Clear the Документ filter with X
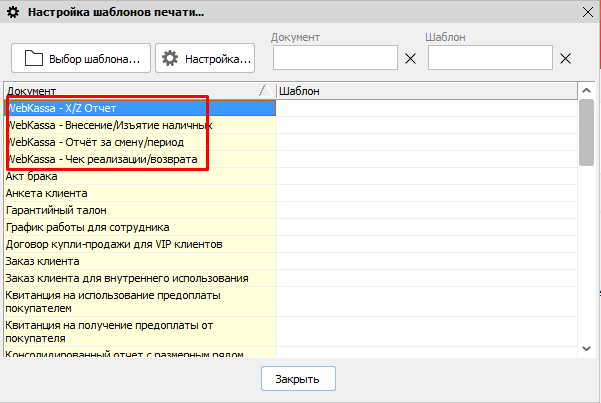 411,59
